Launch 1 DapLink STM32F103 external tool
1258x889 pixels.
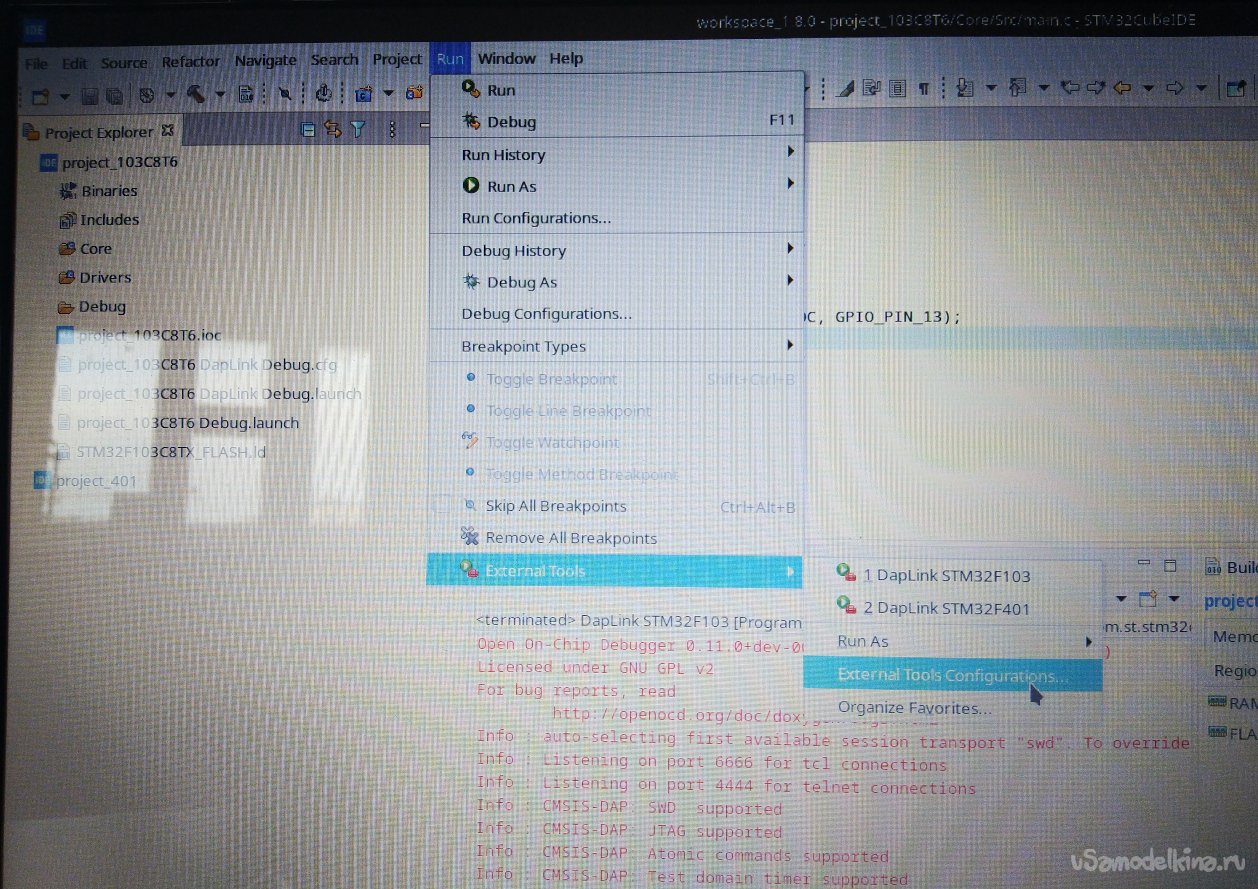(x=953, y=575)
